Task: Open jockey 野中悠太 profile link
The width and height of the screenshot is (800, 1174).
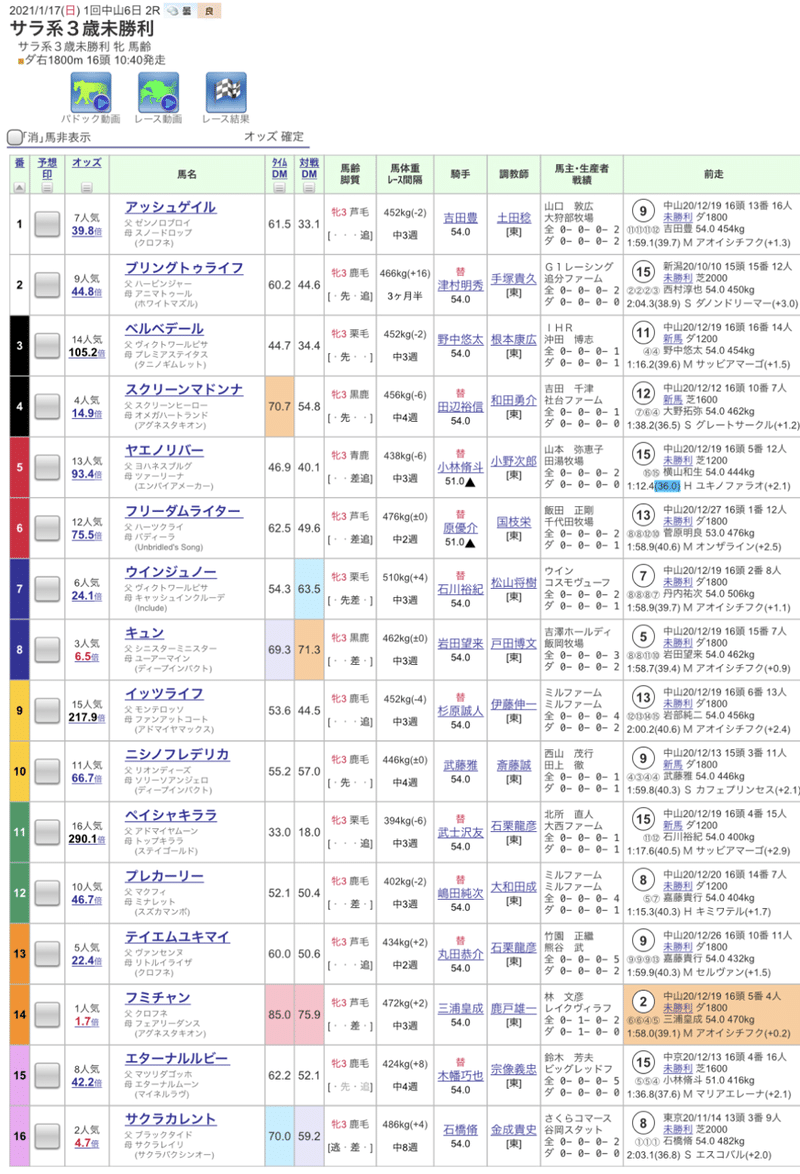Action: pyautogui.click(x=460, y=340)
